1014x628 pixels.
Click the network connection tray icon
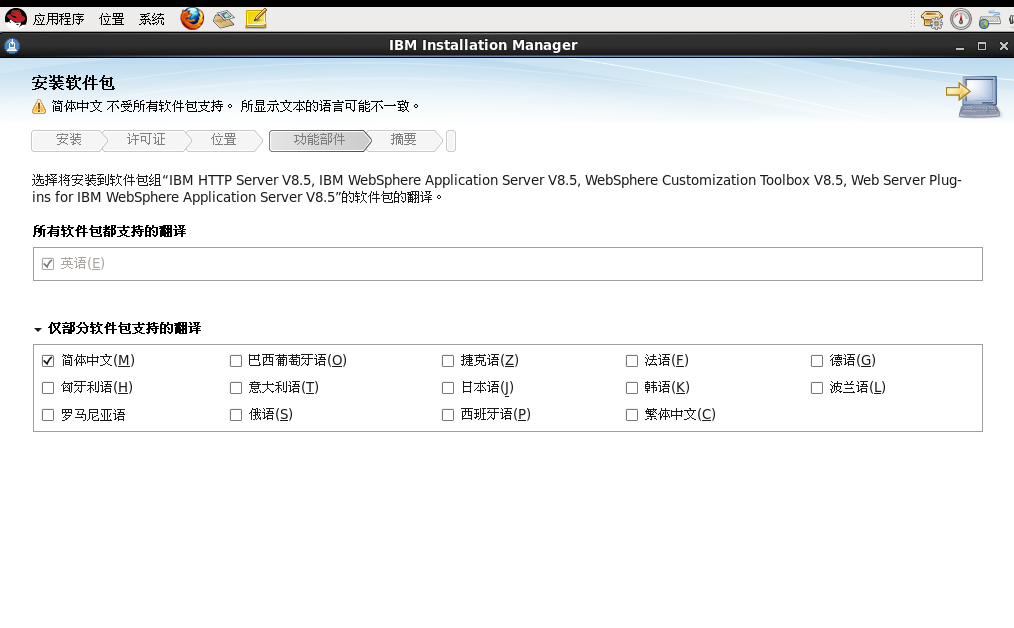point(989,19)
